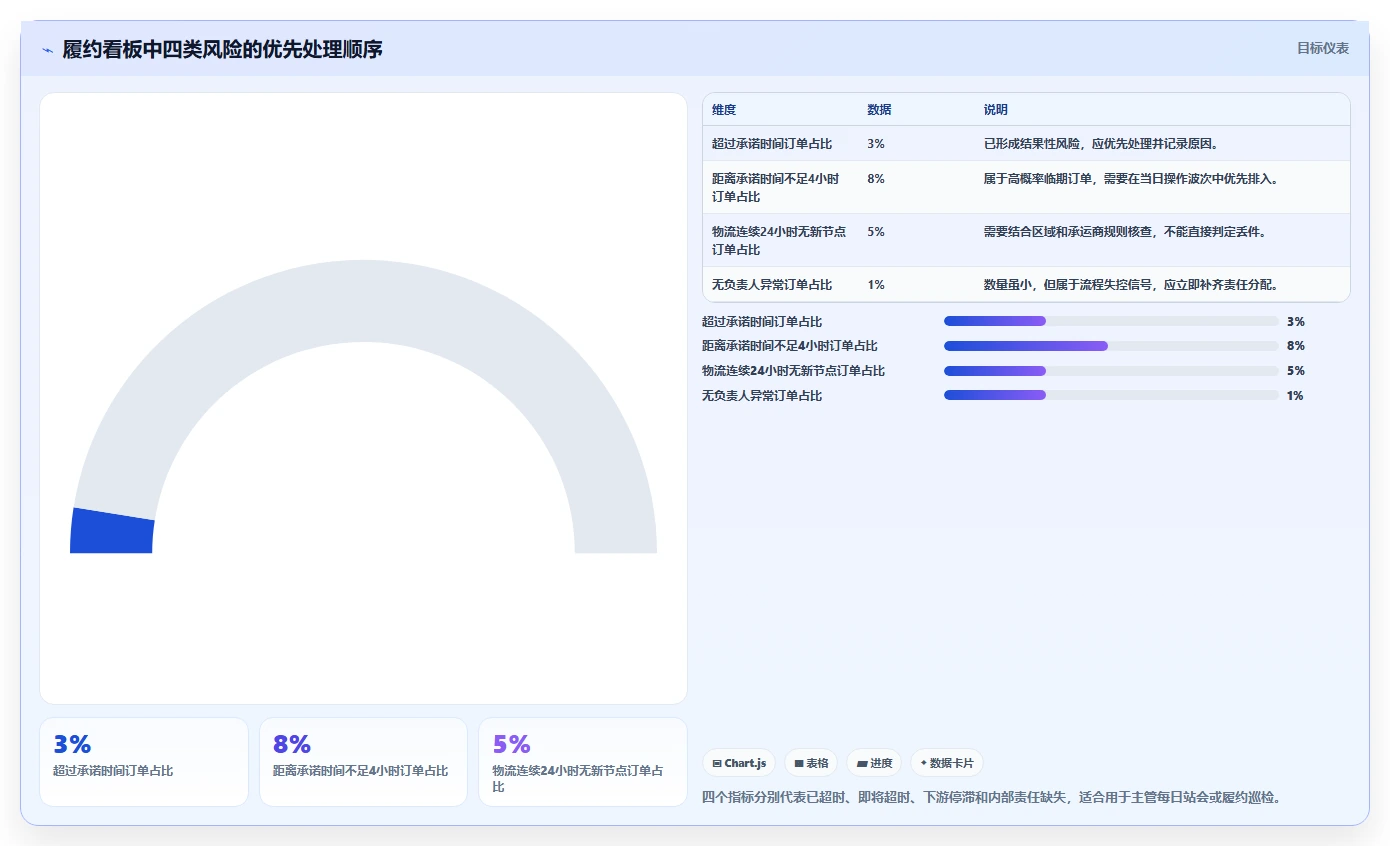Click the 8% value beside second progress bar
This screenshot has height=846, width=1390.
[x=1295, y=346]
